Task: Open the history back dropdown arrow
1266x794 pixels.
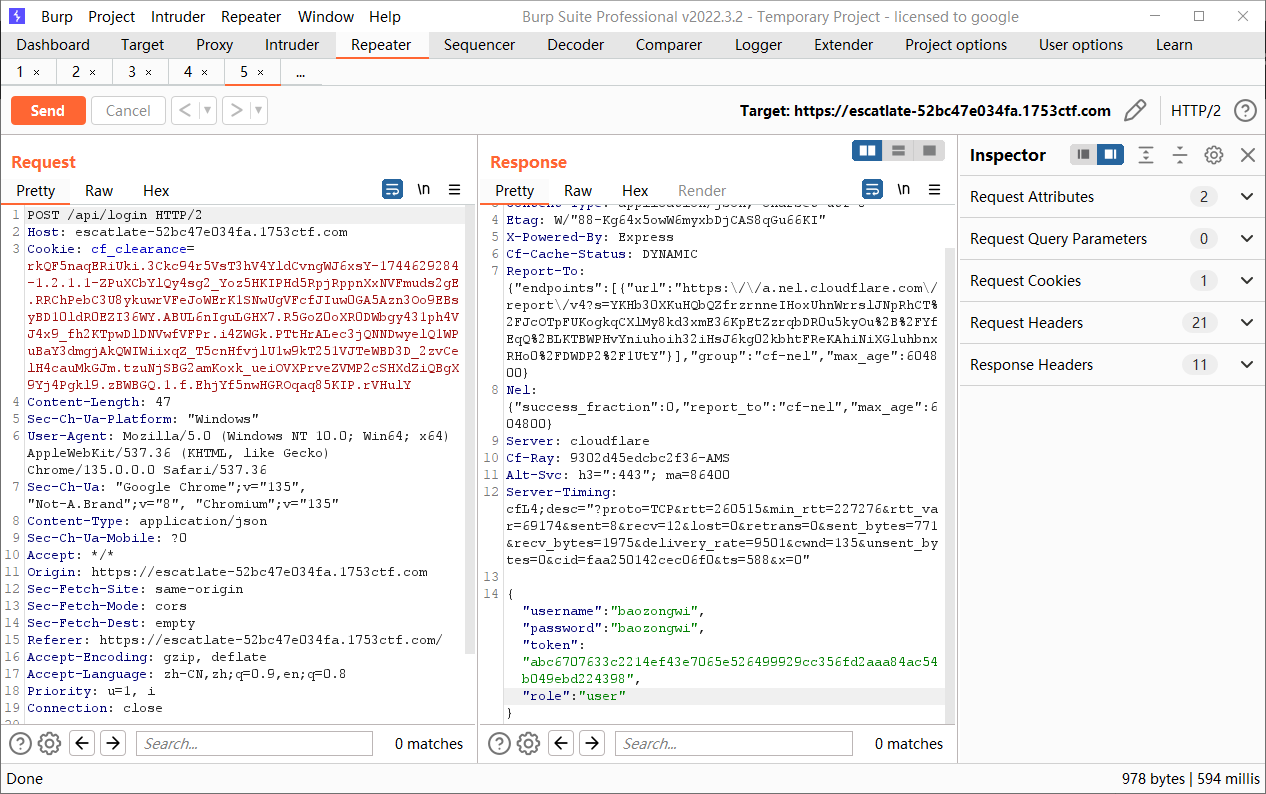Action: [x=207, y=111]
